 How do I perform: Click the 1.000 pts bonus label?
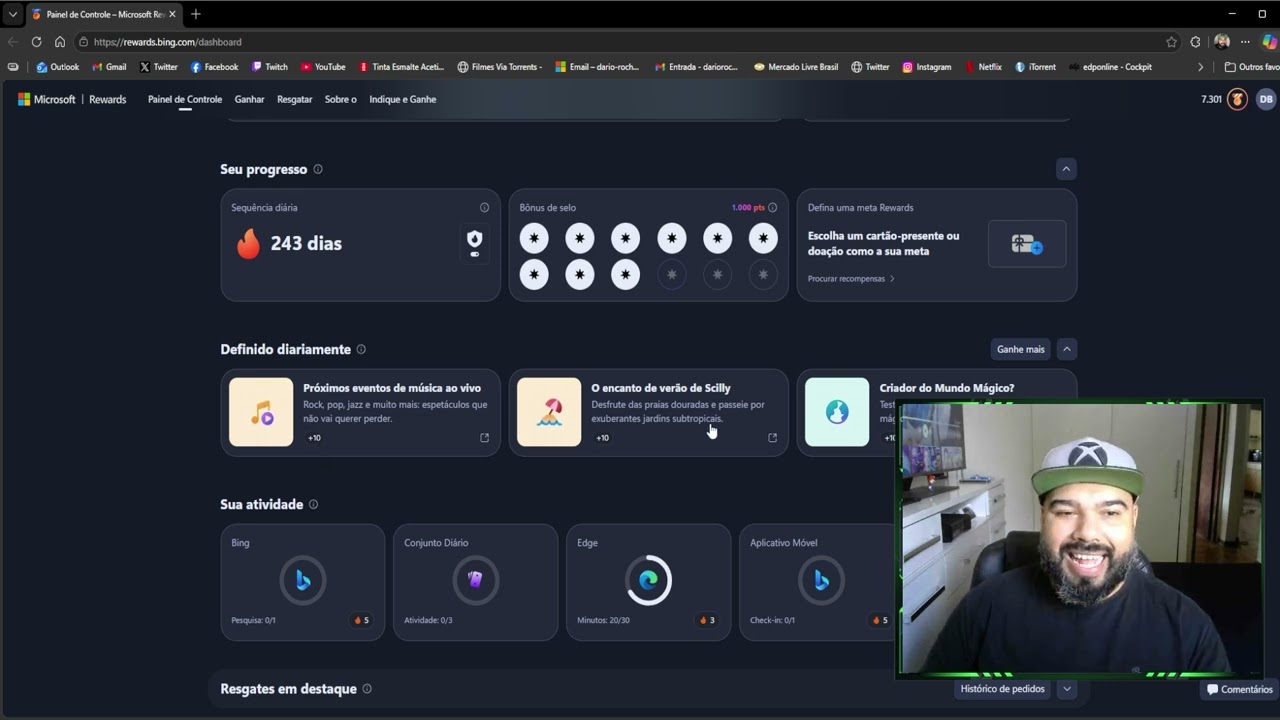(747, 208)
